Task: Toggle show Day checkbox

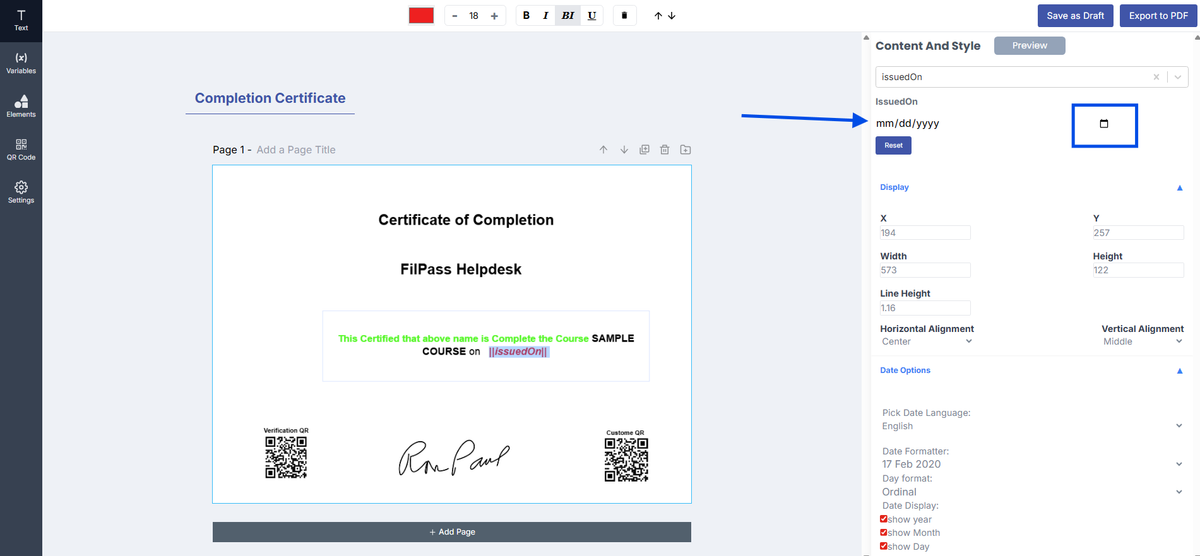Action: point(884,546)
